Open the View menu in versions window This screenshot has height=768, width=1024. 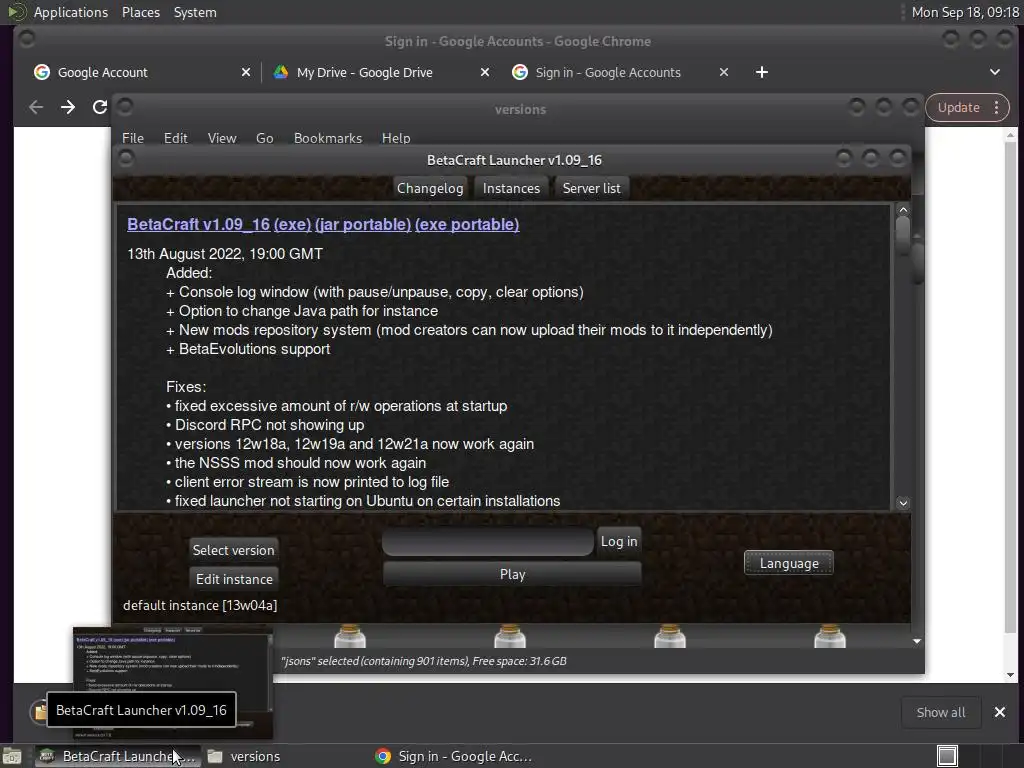coord(221,138)
